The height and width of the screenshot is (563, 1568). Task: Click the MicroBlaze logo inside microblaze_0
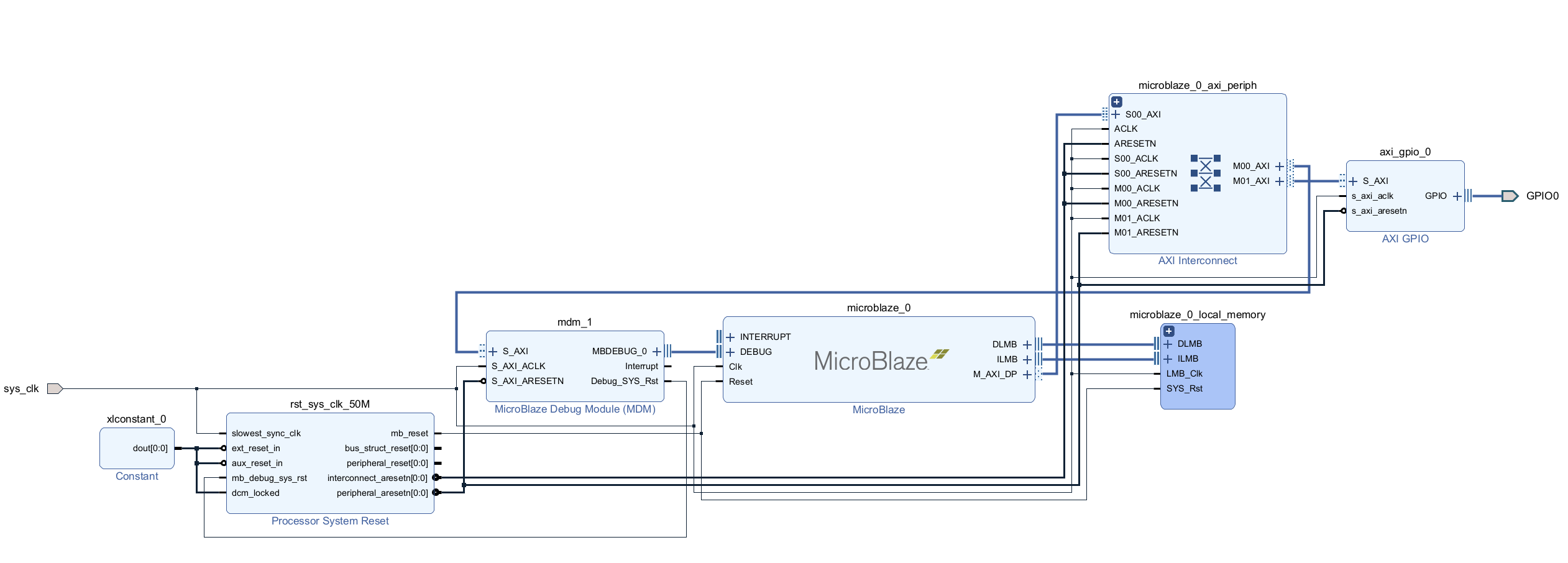(881, 360)
